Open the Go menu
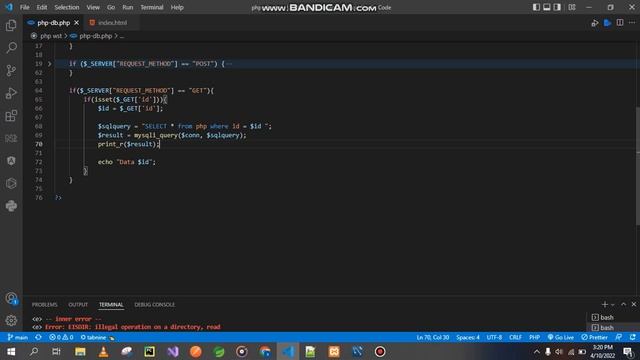The height and width of the screenshot is (360, 640). [x=111, y=7]
